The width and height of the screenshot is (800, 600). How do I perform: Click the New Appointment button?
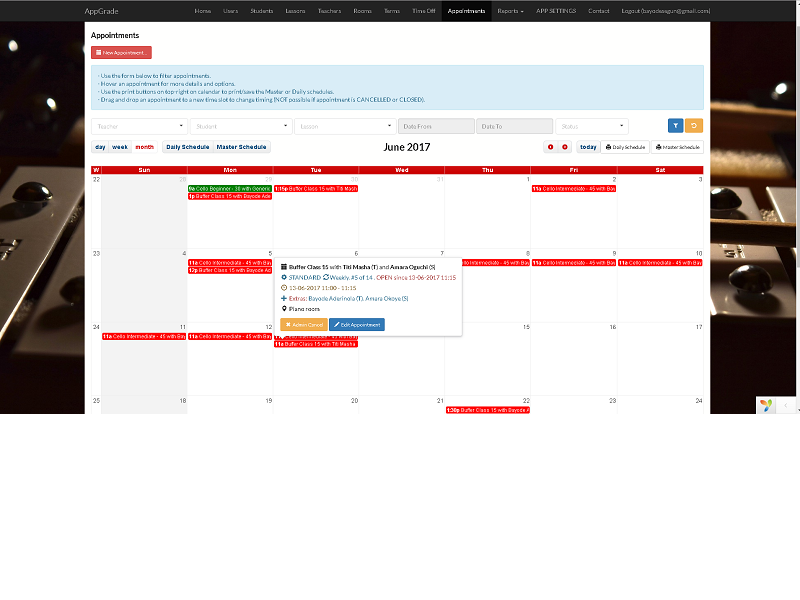click(121, 53)
